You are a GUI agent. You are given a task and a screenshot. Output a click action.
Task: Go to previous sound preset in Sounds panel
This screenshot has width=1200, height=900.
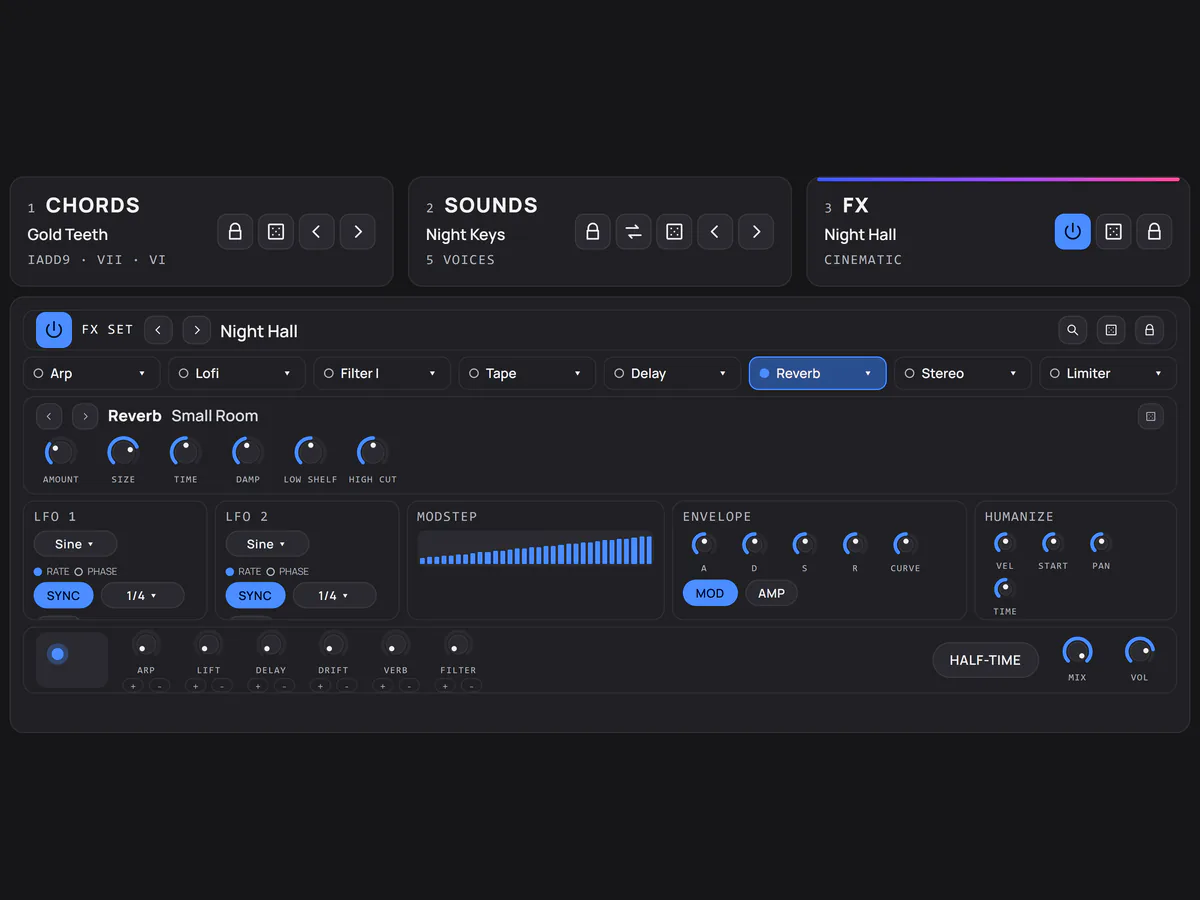pos(715,232)
